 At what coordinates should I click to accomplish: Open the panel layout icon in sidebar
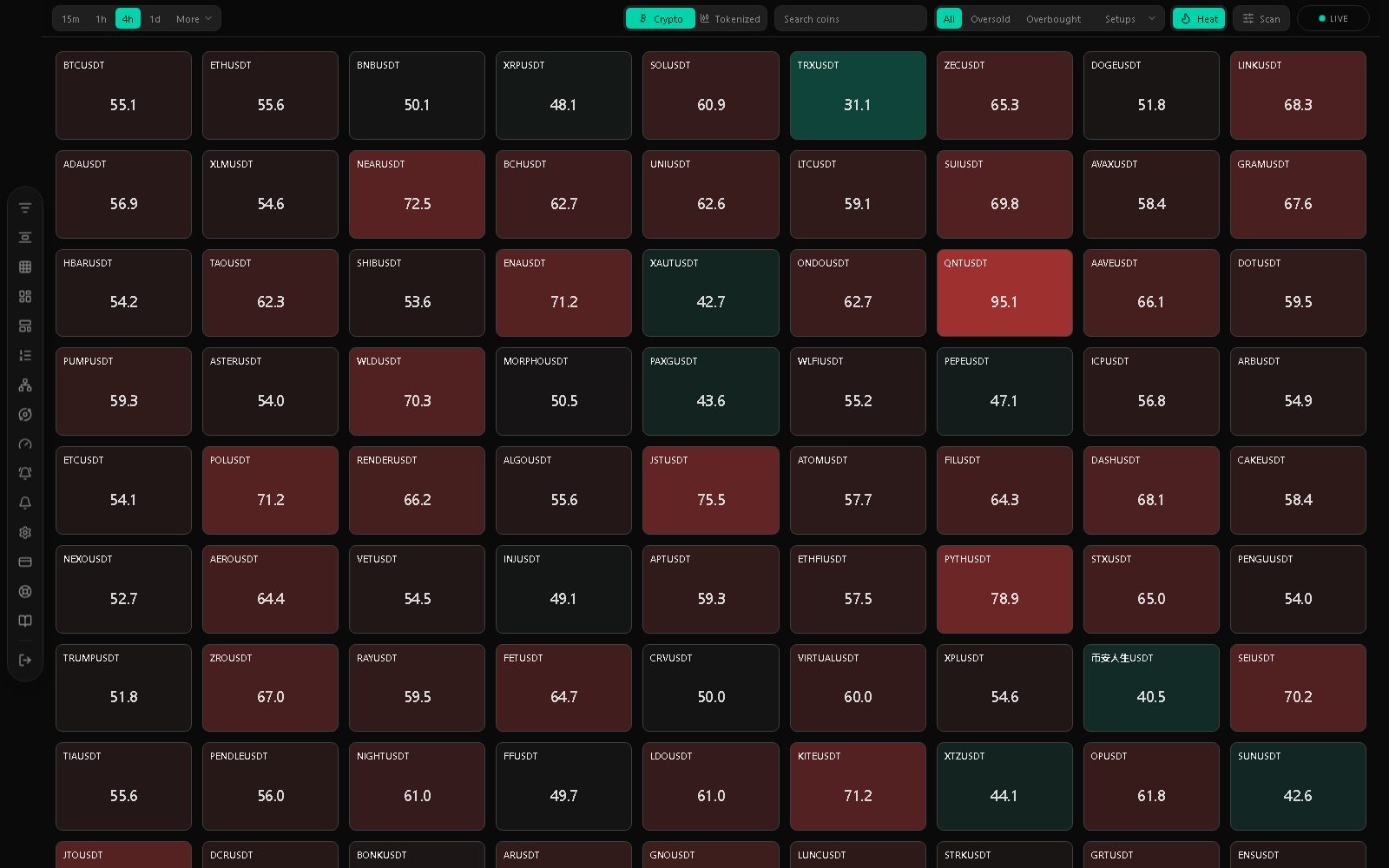pyautogui.click(x=25, y=326)
